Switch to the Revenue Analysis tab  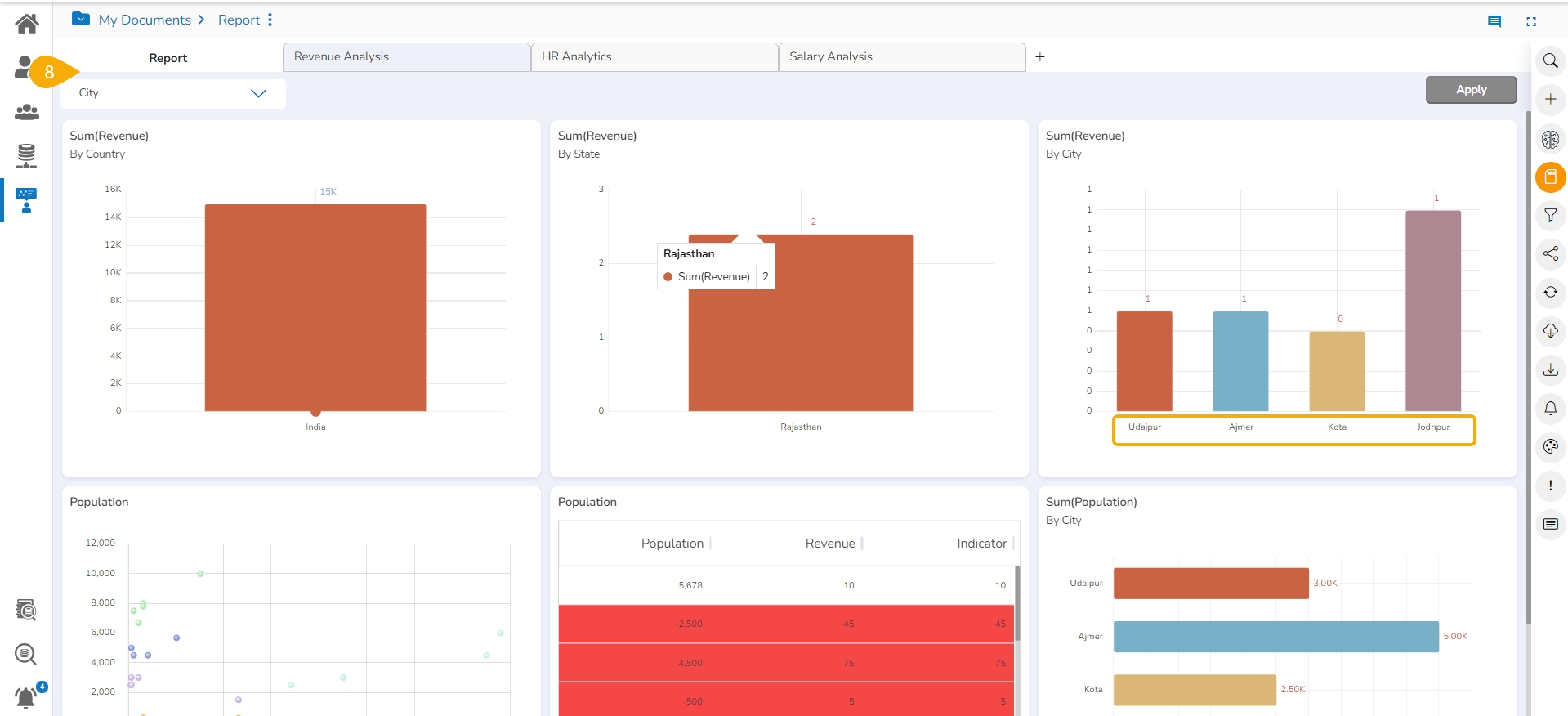pos(406,57)
